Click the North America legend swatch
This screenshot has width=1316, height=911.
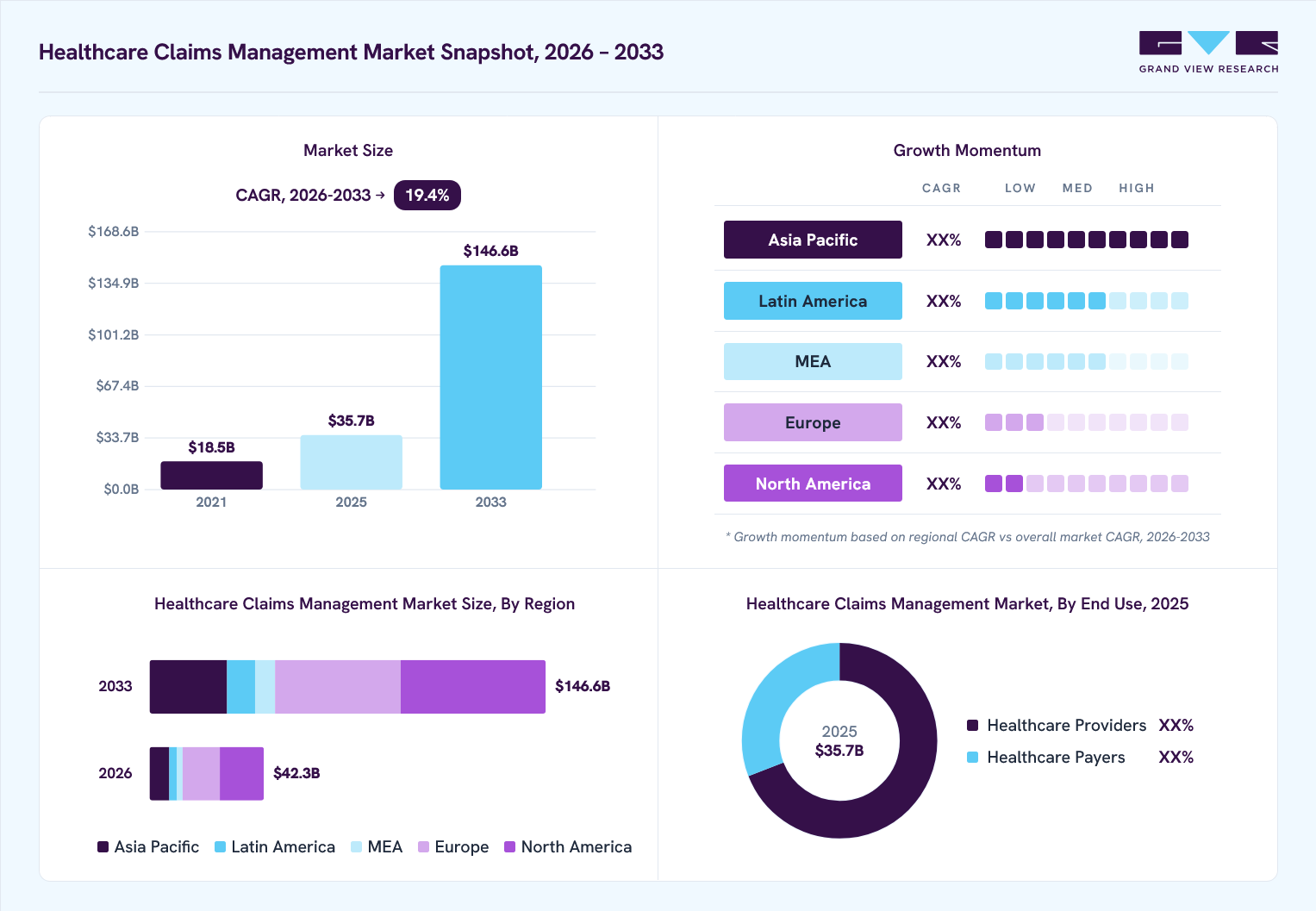coord(509,847)
